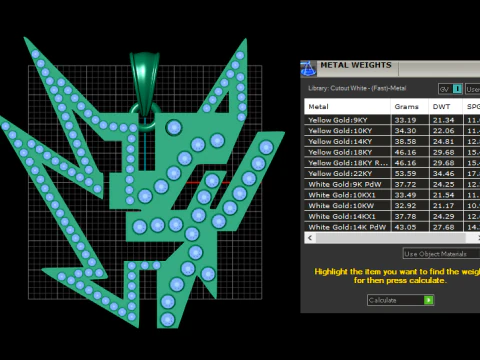Click the large gem at the pendant's top right tip
The height and width of the screenshot is (360, 480).
(266, 147)
